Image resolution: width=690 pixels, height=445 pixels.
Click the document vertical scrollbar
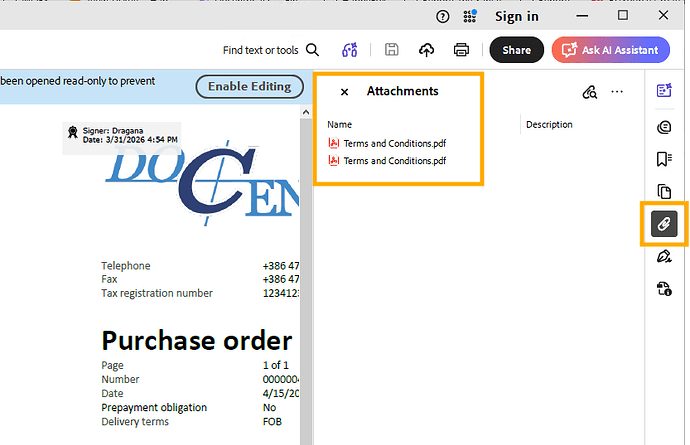point(306,282)
